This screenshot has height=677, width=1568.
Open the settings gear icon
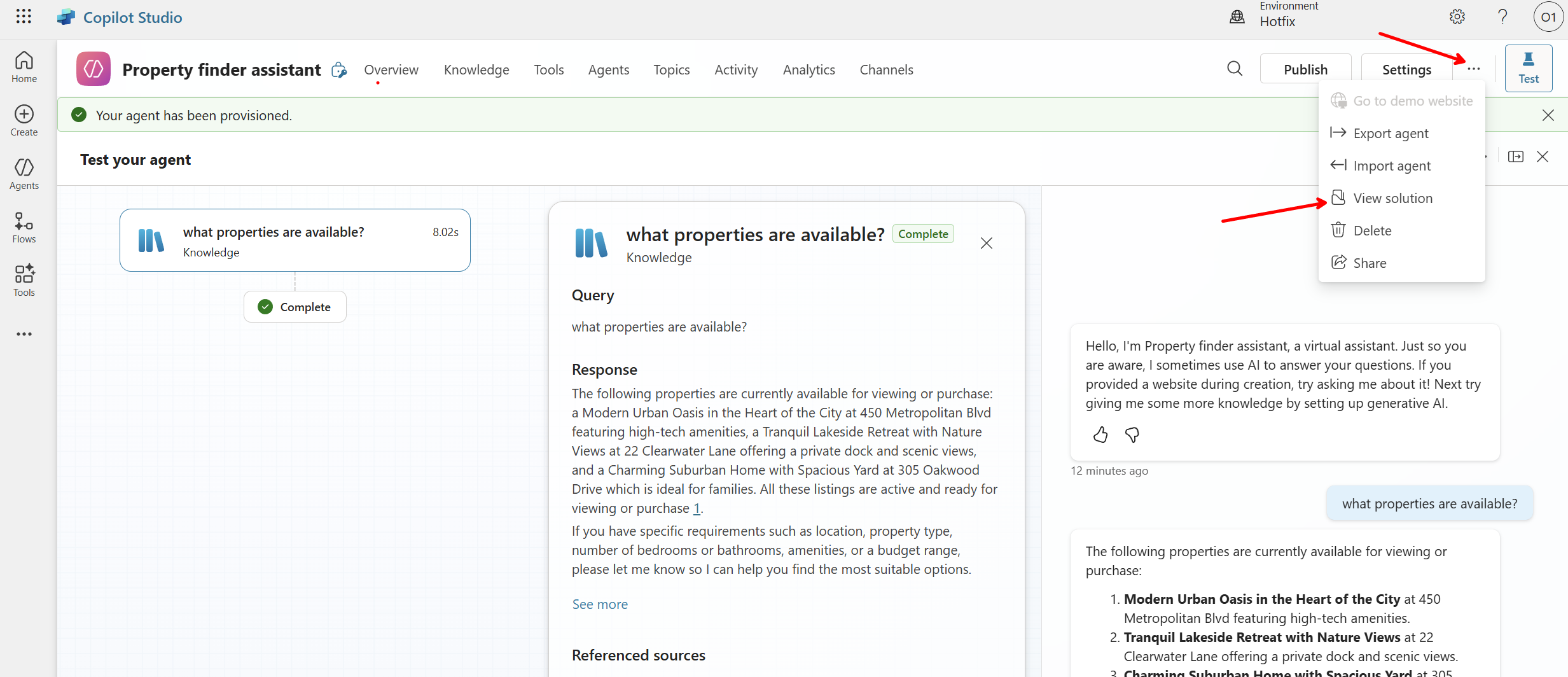(1457, 17)
